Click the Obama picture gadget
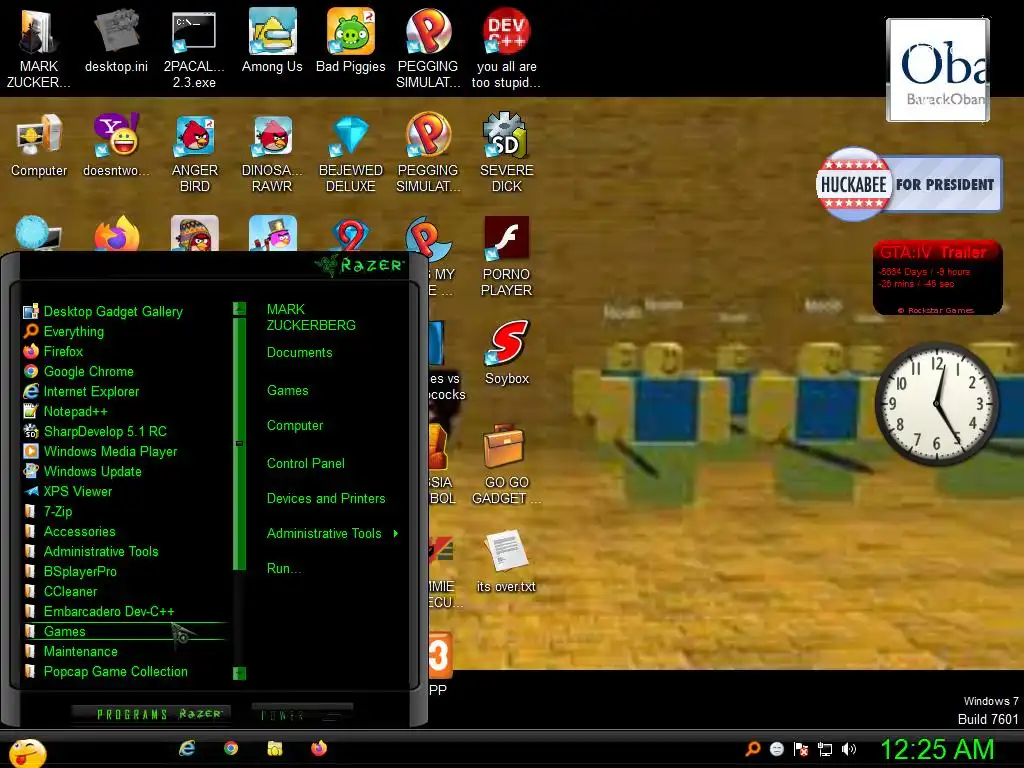The image size is (1024, 768). click(938, 70)
